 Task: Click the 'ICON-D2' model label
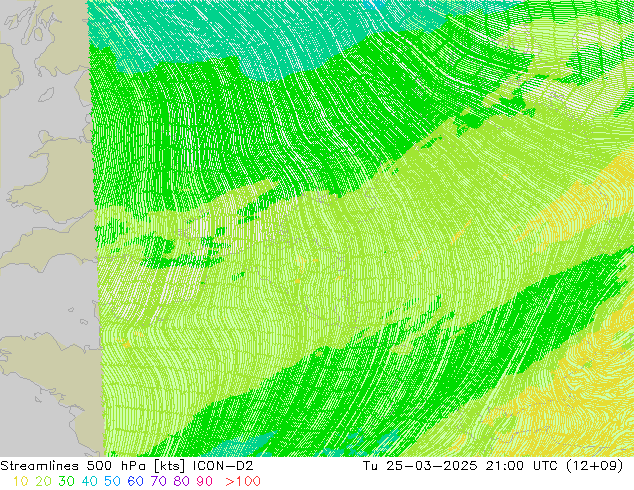(x=223, y=466)
